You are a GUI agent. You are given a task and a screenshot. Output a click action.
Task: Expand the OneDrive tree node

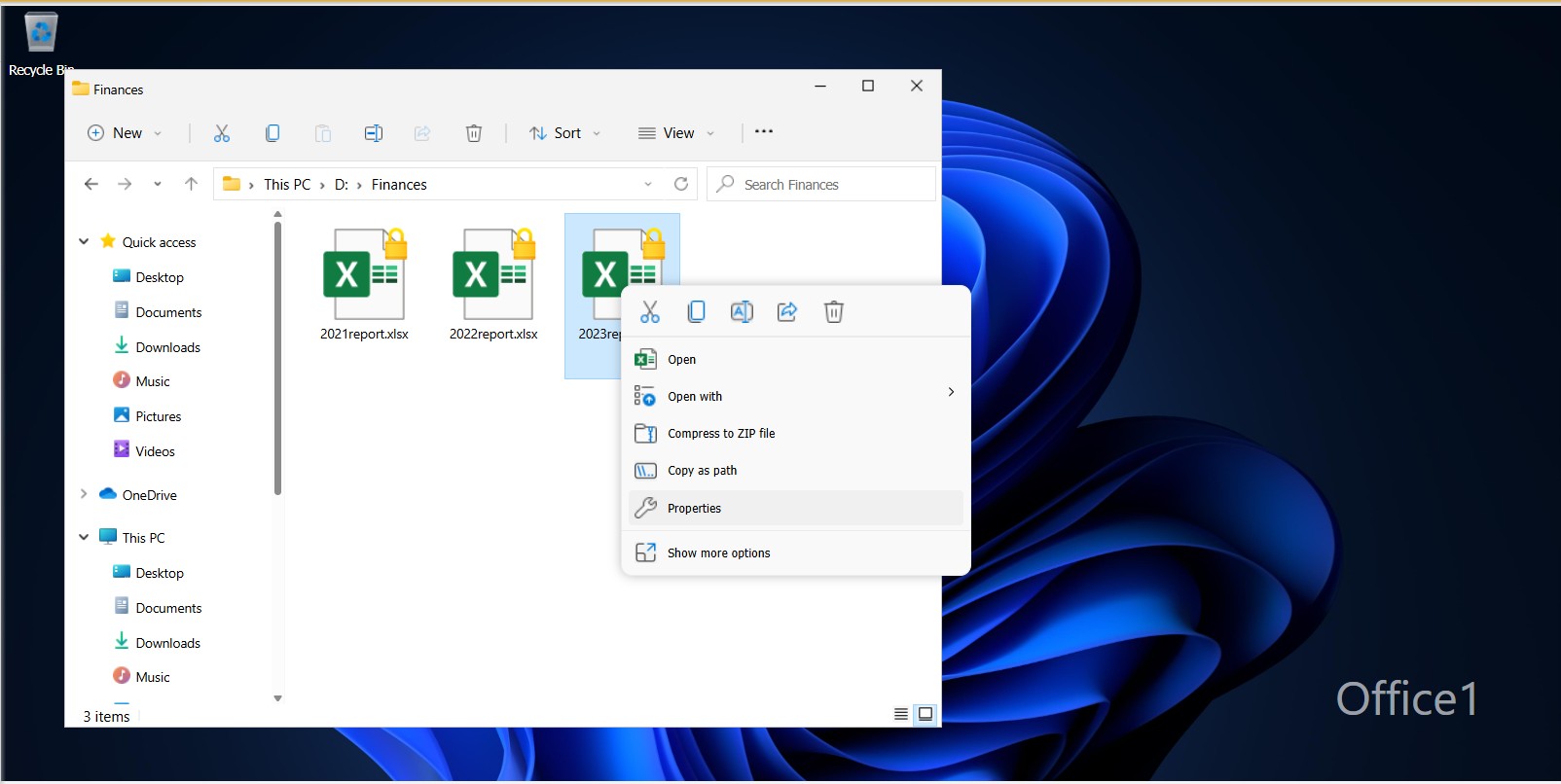(84, 494)
